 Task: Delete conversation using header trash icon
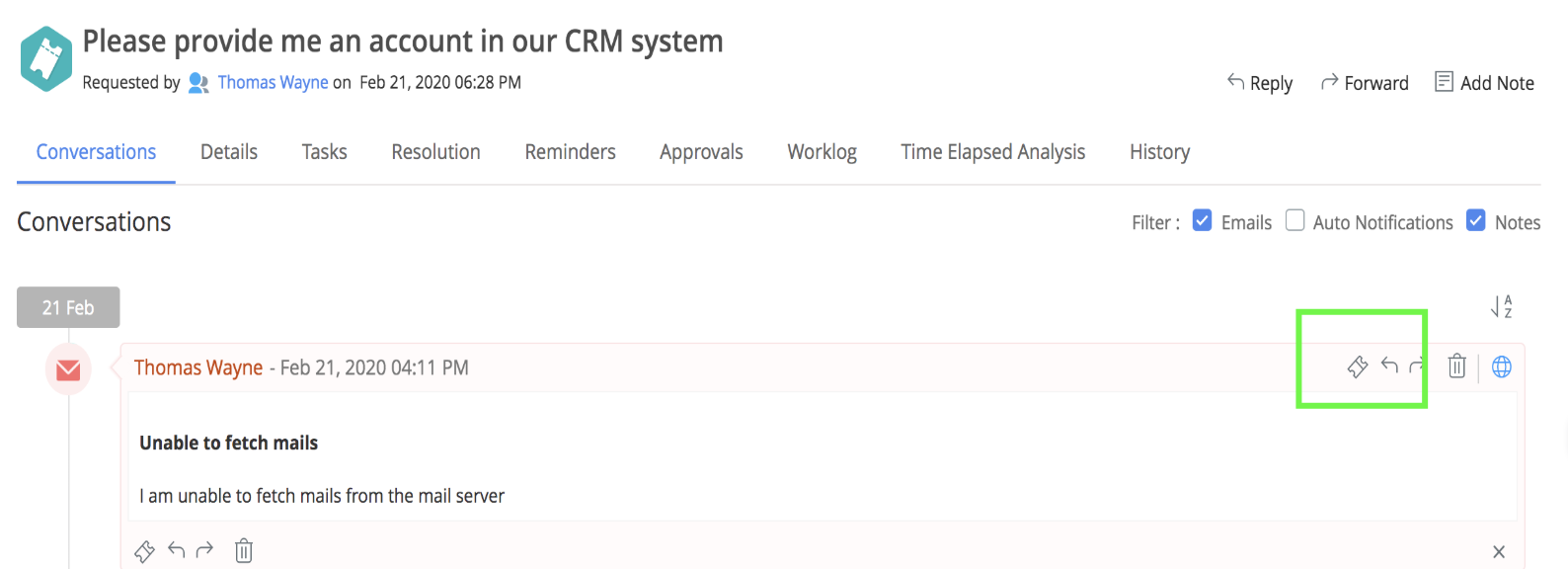click(x=1456, y=366)
